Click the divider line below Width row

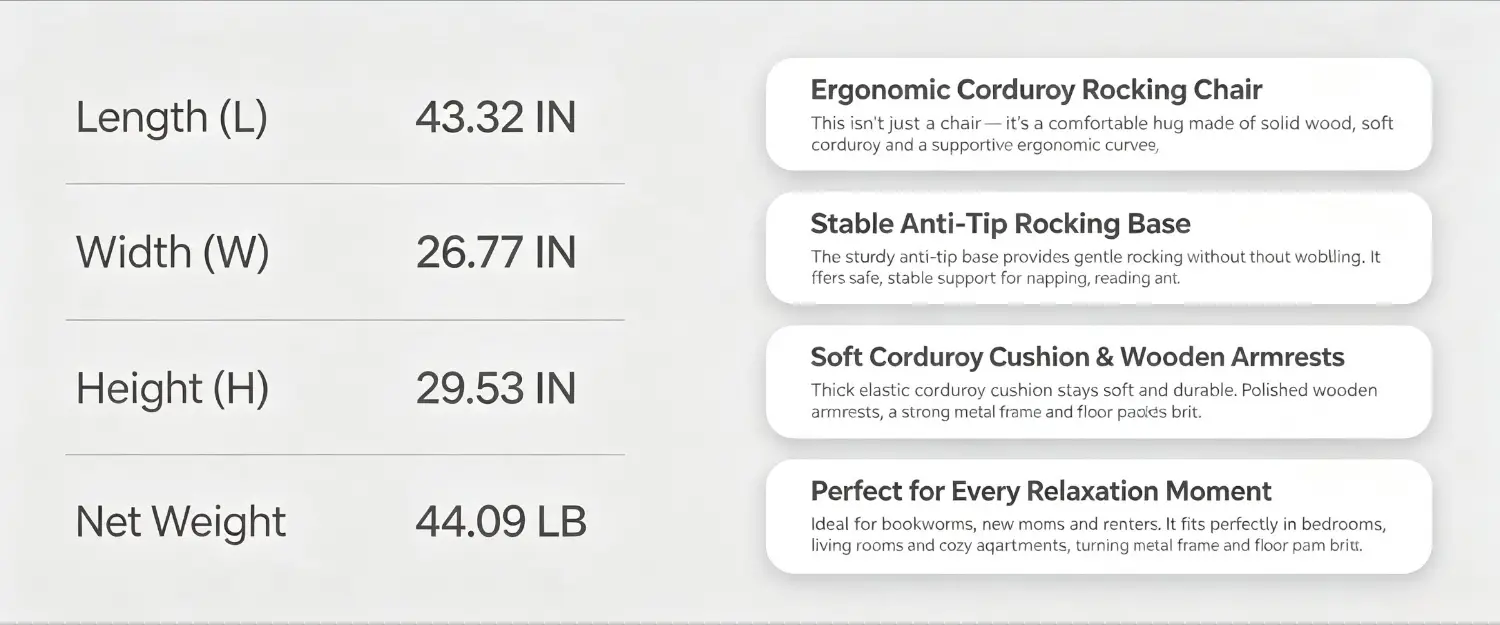(345, 320)
